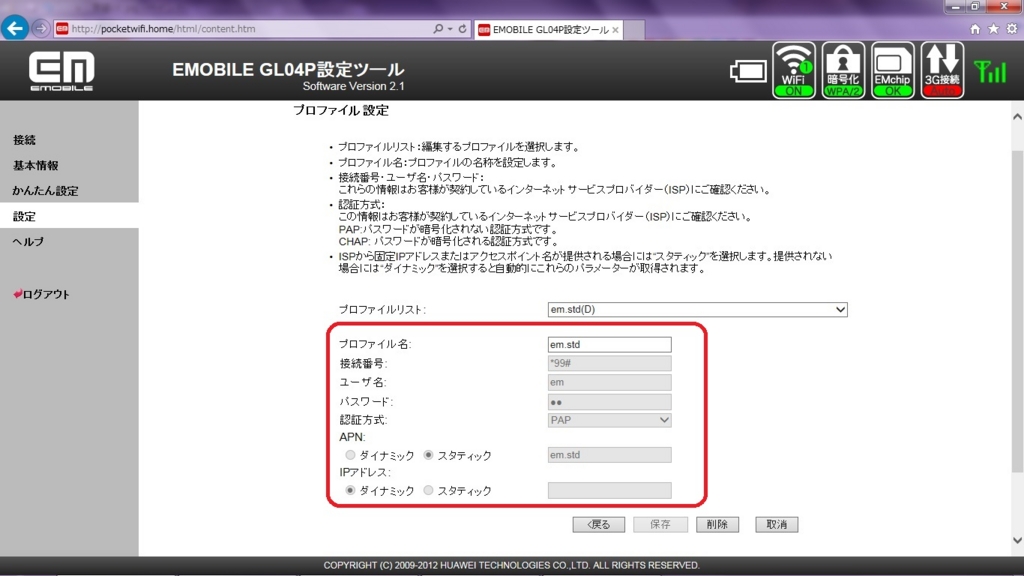The width and height of the screenshot is (1024, 576).
Task: Click the HUAWEI copyright footer text
Action: 511,566
